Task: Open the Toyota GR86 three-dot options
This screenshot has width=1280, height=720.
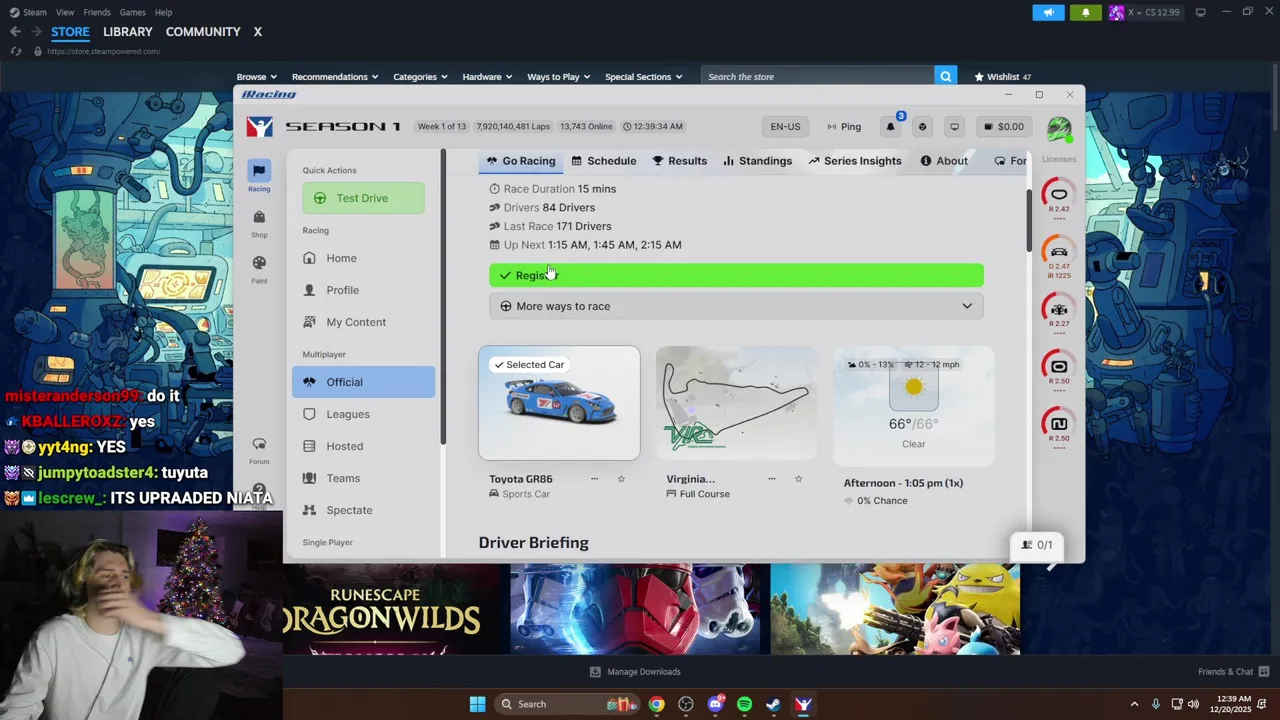Action: click(594, 479)
